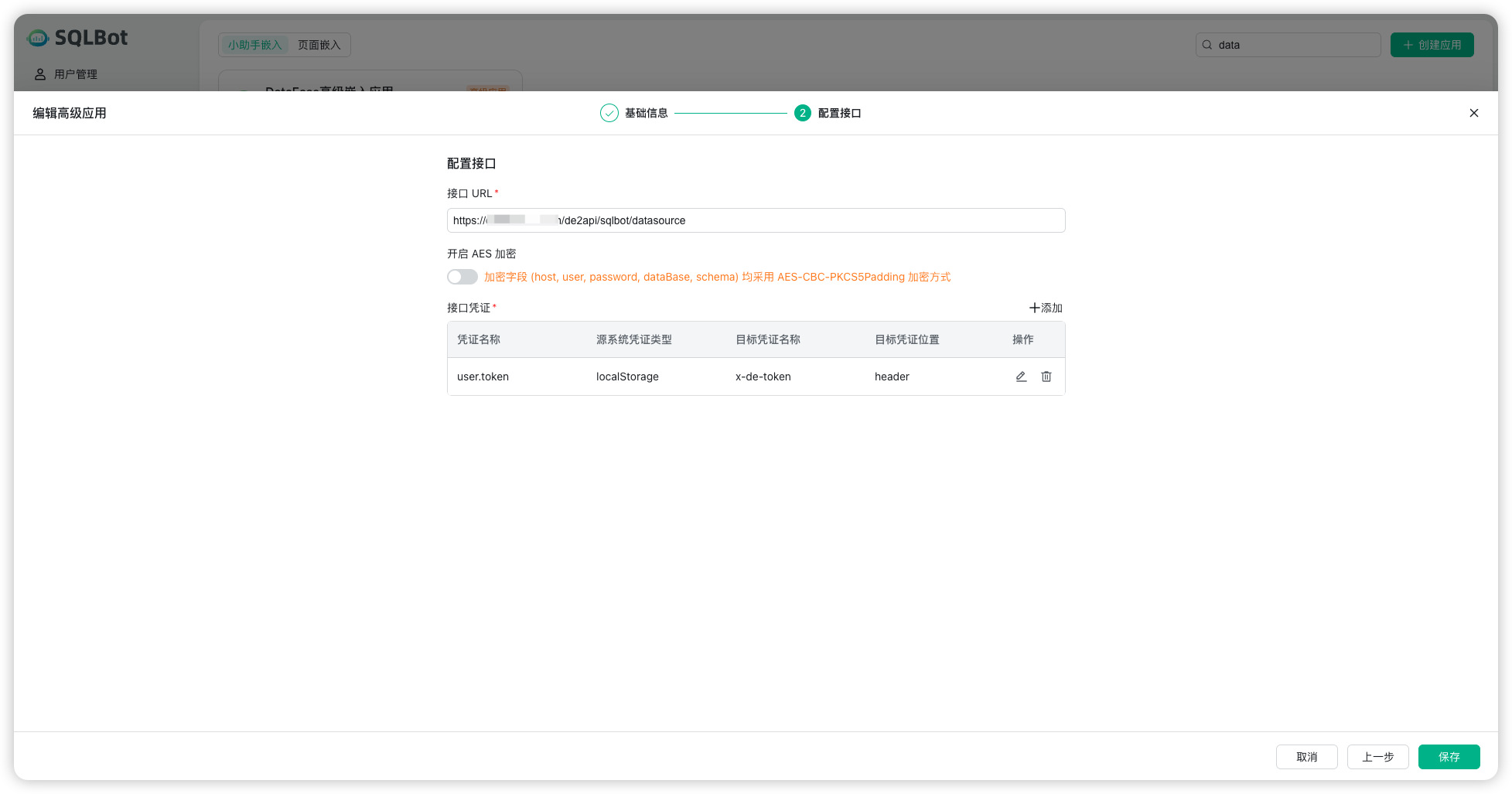Enable the 开启 AES 加密 switch

(x=462, y=277)
